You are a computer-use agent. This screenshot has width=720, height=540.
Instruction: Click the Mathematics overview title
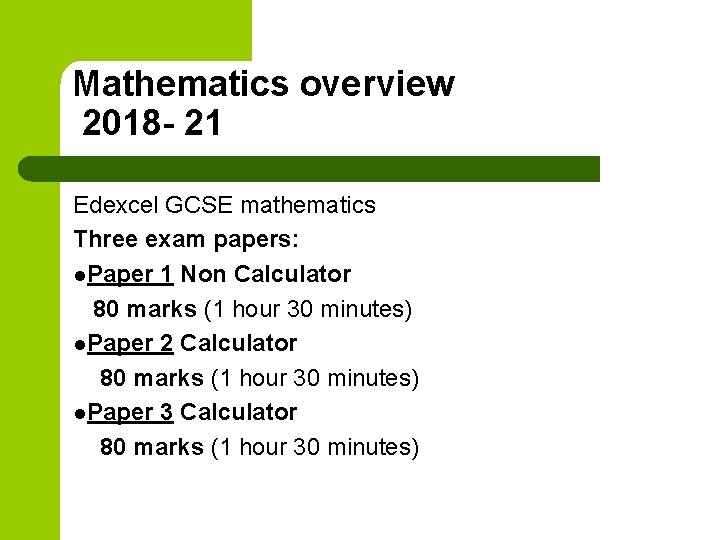tap(264, 84)
